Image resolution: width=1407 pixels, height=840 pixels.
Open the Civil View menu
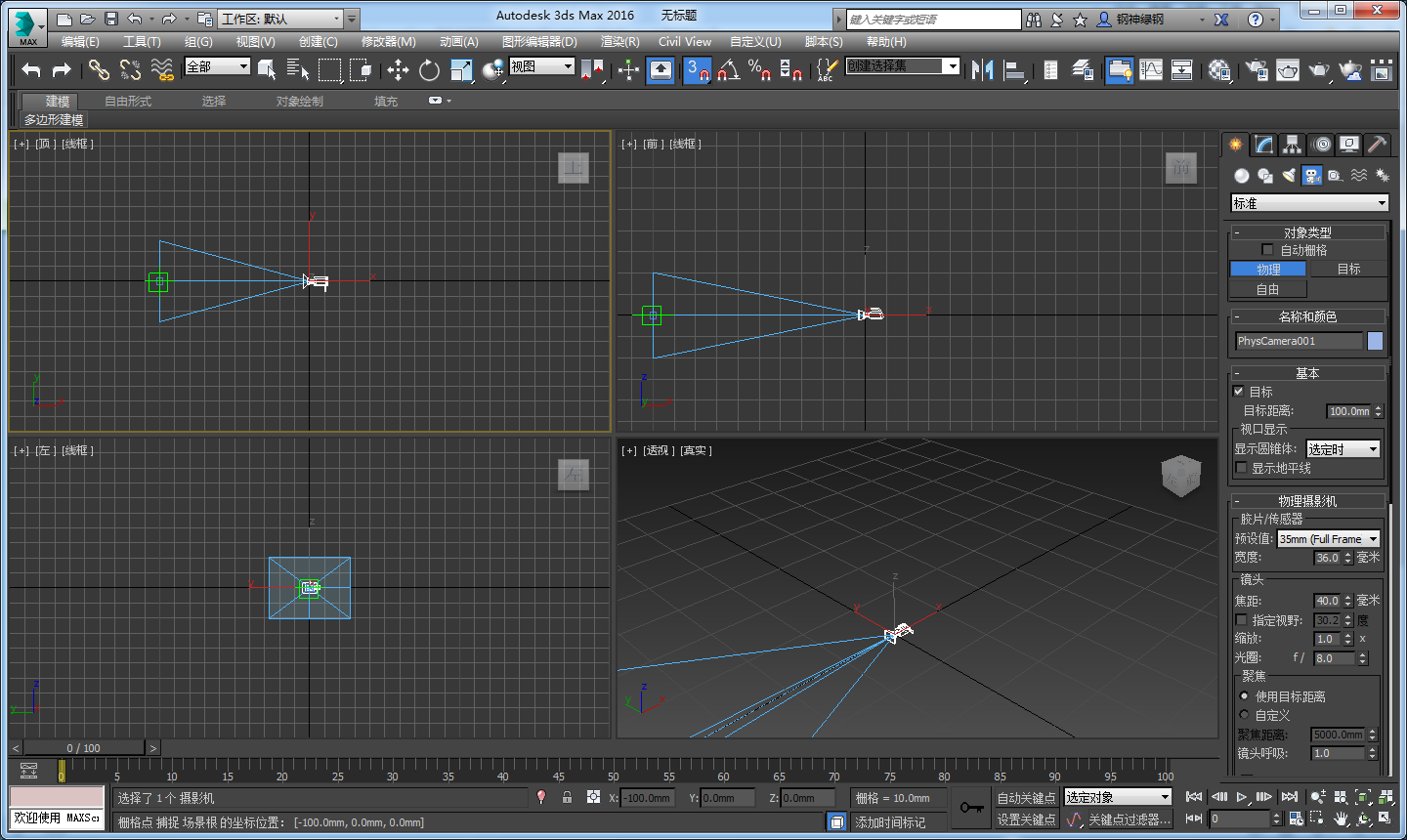pos(685,42)
